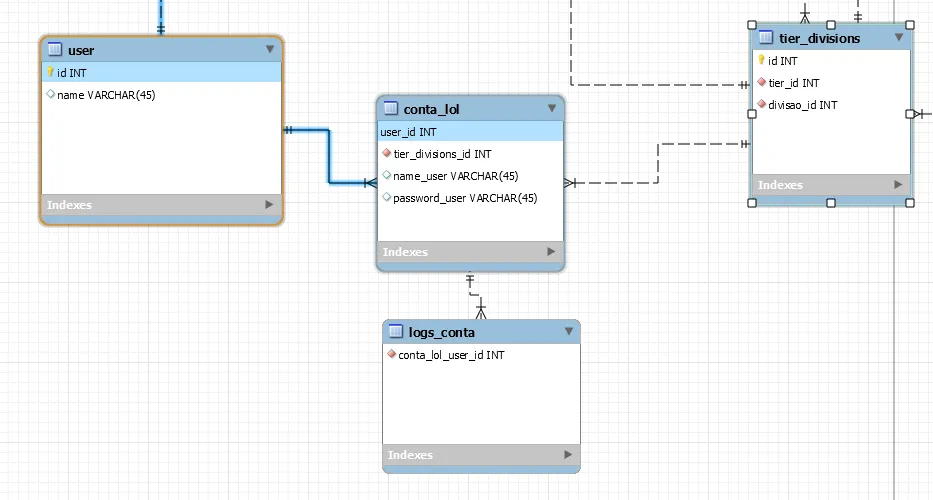The height and width of the screenshot is (500, 933).
Task: Collapse the conta_lol table header arrow
Action: 552,108
